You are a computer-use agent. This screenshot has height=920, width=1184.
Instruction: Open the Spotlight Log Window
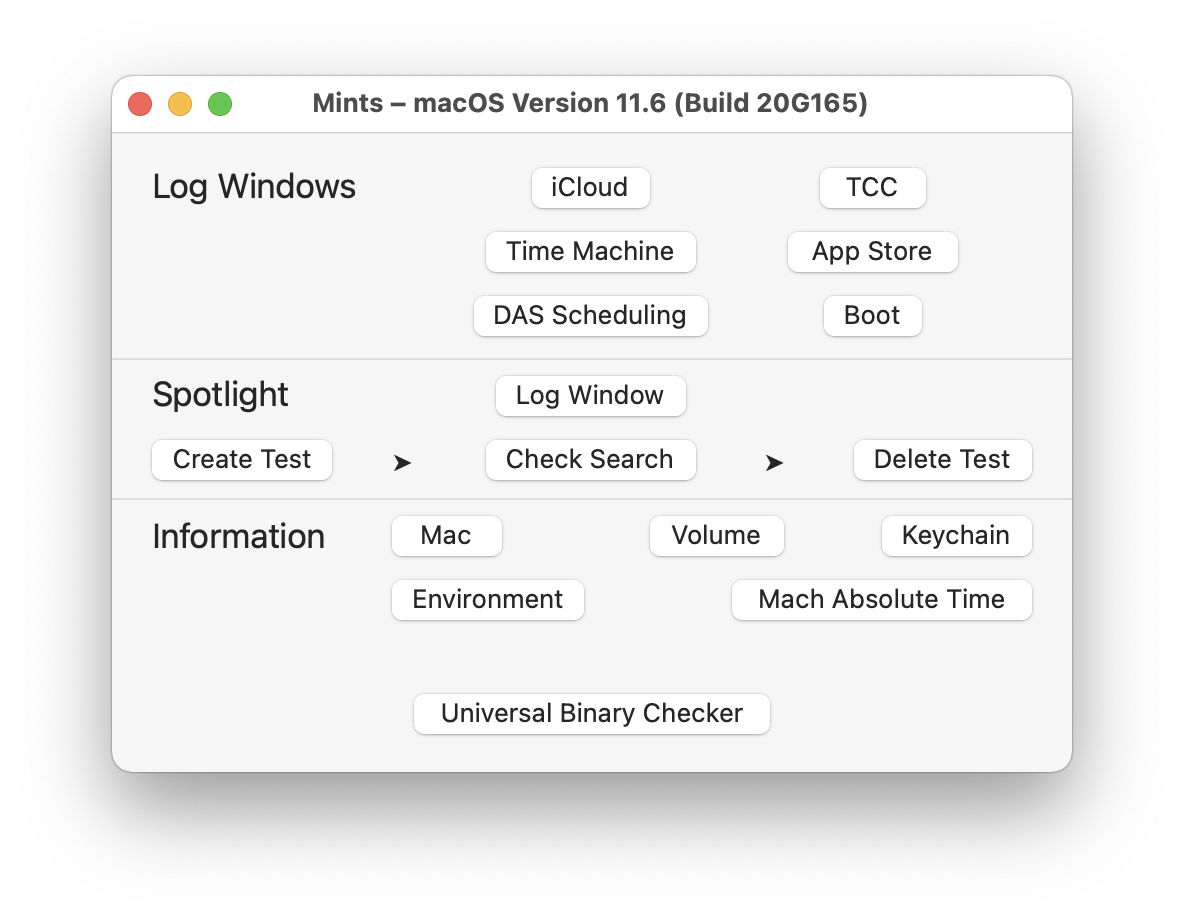(x=590, y=396)
